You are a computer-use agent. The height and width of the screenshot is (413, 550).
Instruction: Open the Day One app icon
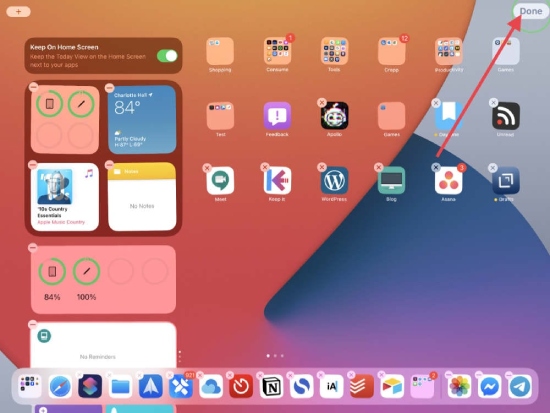[x=449, y=116]
